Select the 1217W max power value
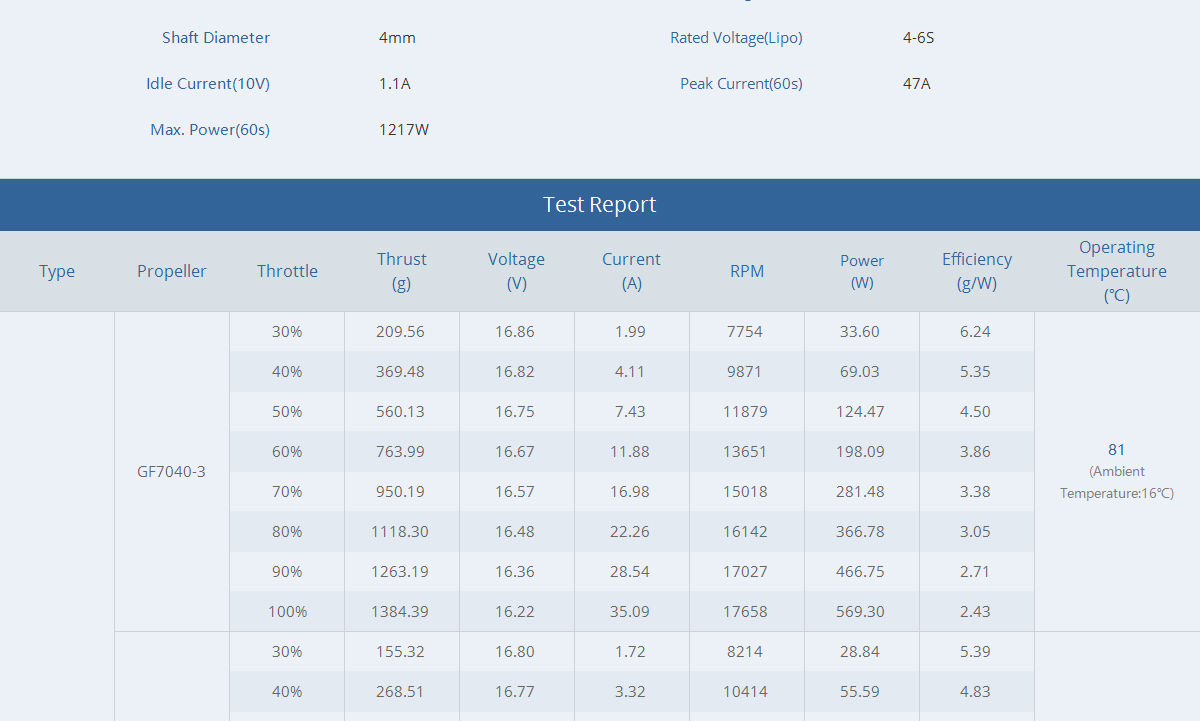Viewport: 1200px width, 721px height. pos(404,130)
